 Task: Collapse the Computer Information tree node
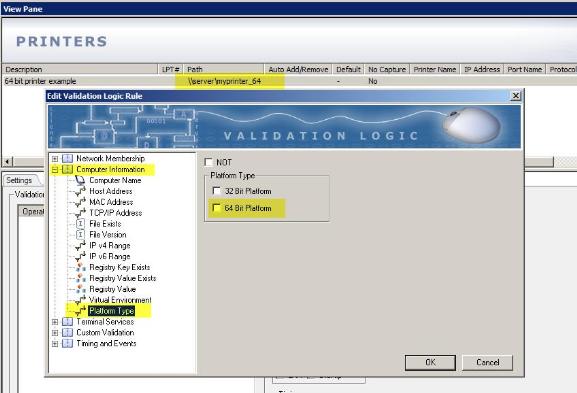(55, 170)
